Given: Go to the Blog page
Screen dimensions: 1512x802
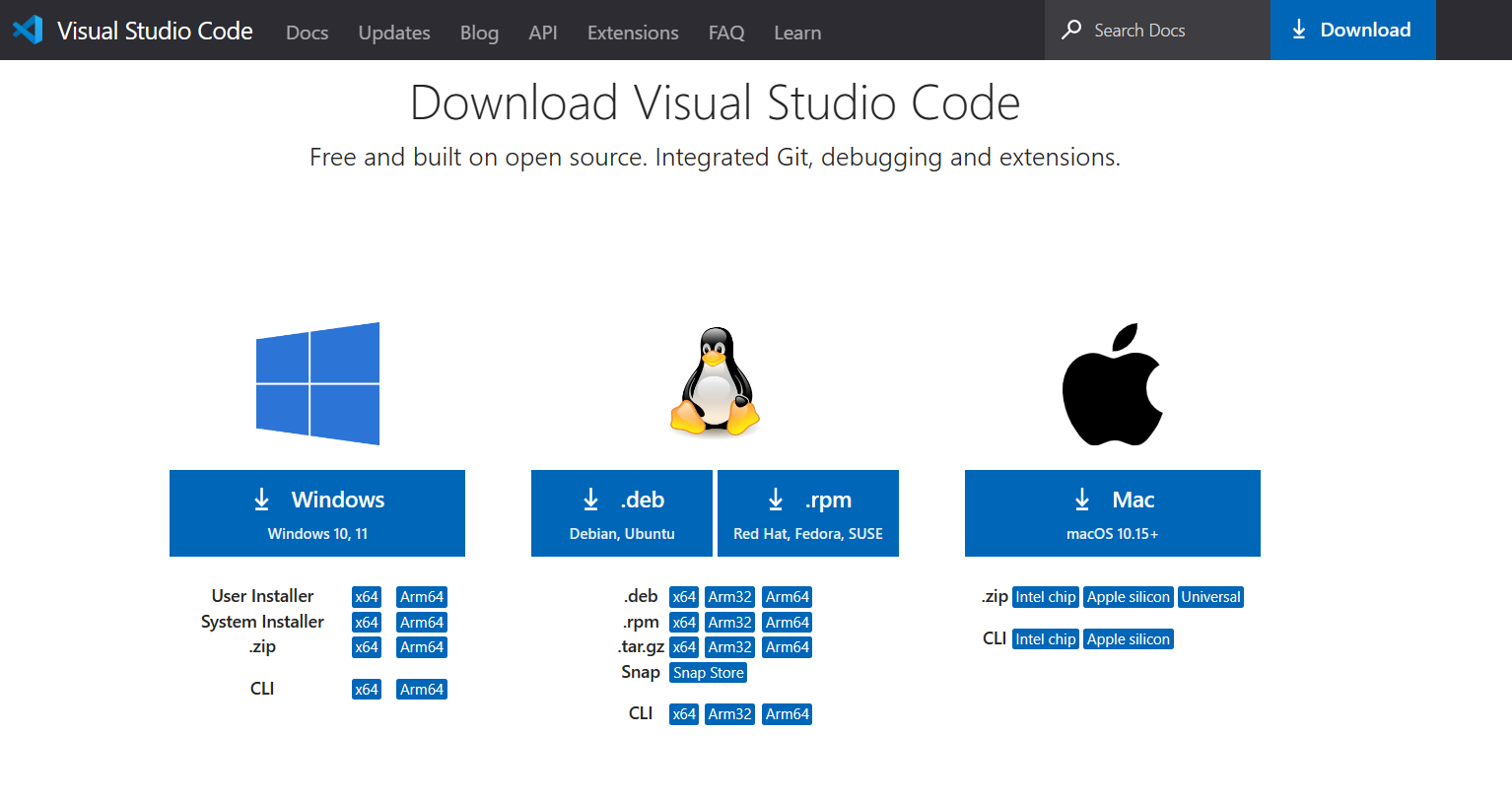Looking at the screenshot, I should coord(479,33).
